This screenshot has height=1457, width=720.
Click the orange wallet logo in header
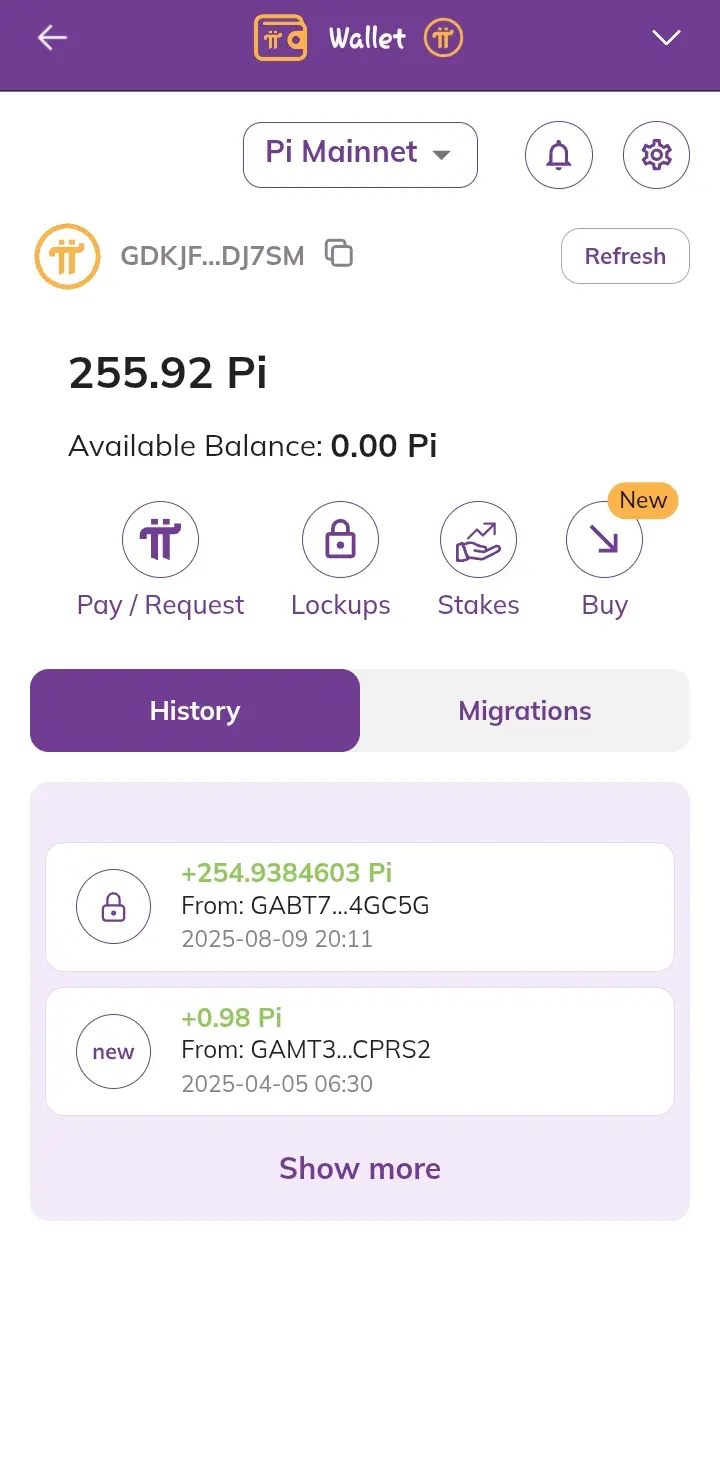[x=280, y=38]
